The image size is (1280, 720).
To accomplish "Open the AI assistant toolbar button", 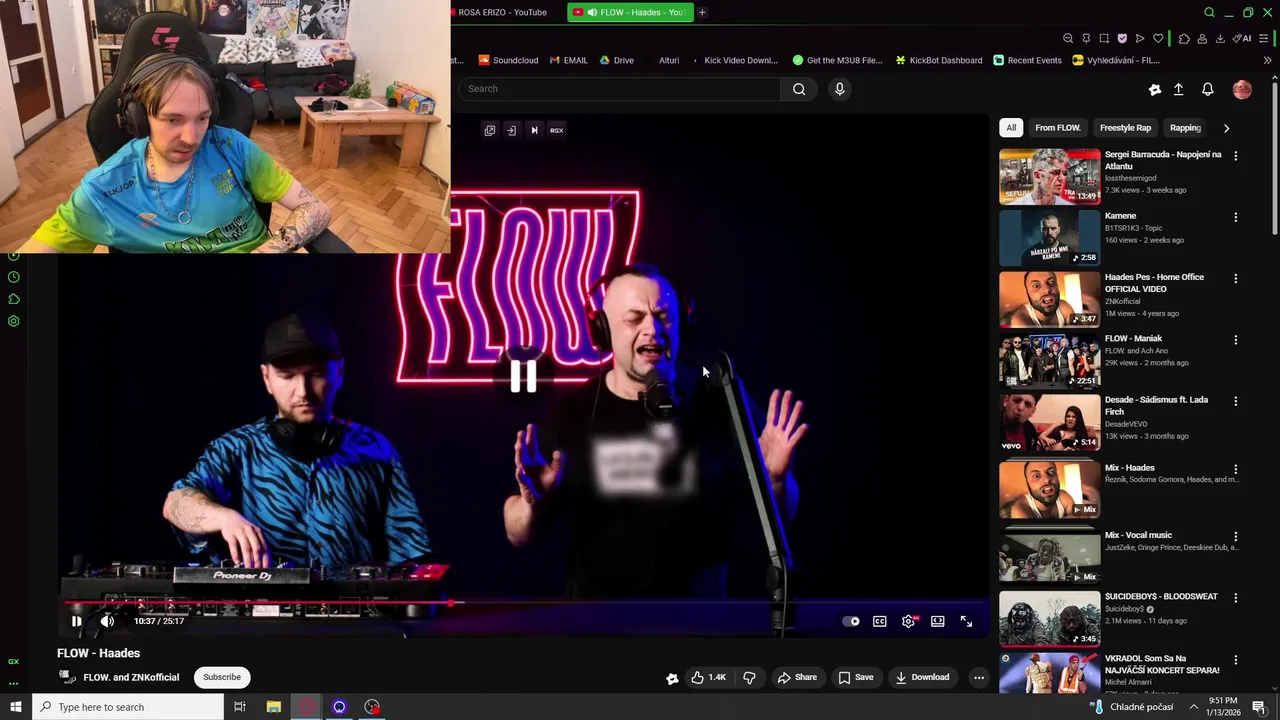I will [x=1242, y=38].
